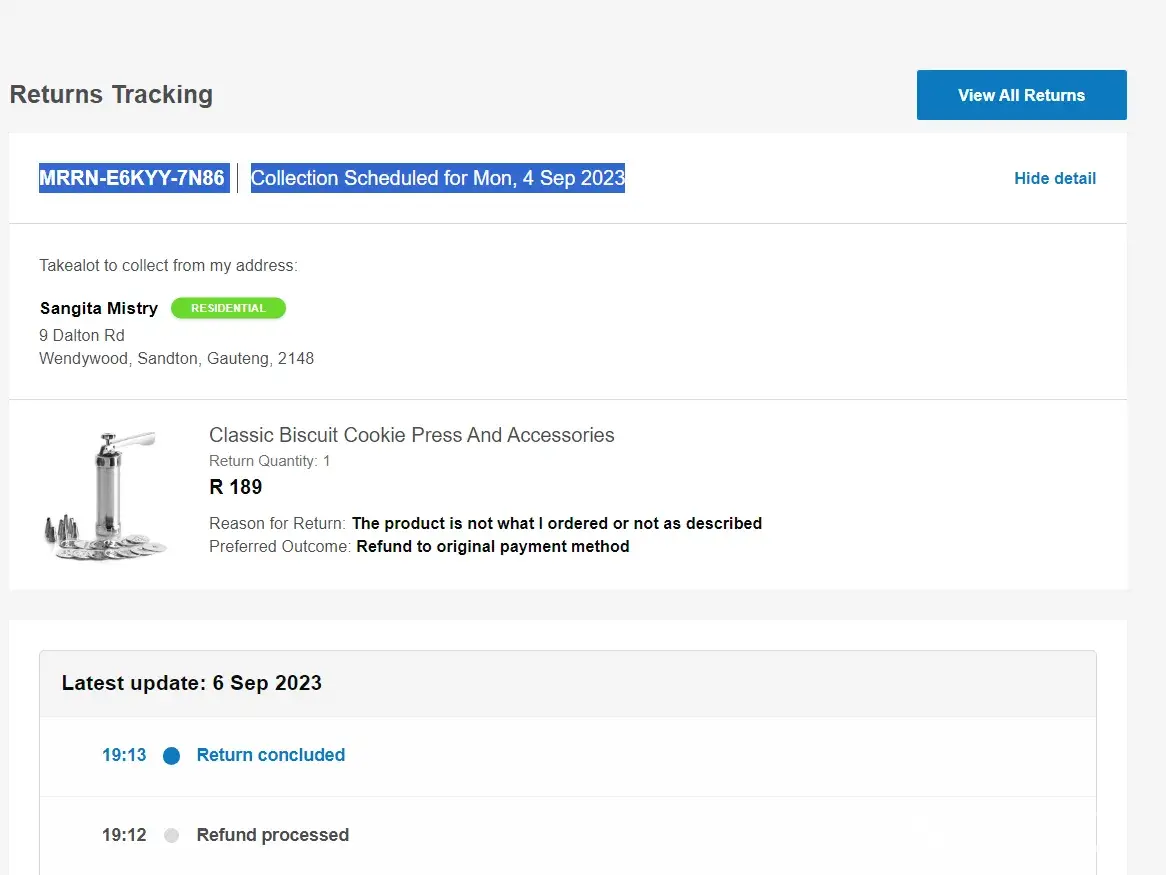Image resolution: width=1166 pixels, height=875 pixels.
Task: Click the 19:13 timestamp
Action: (124, 755)
